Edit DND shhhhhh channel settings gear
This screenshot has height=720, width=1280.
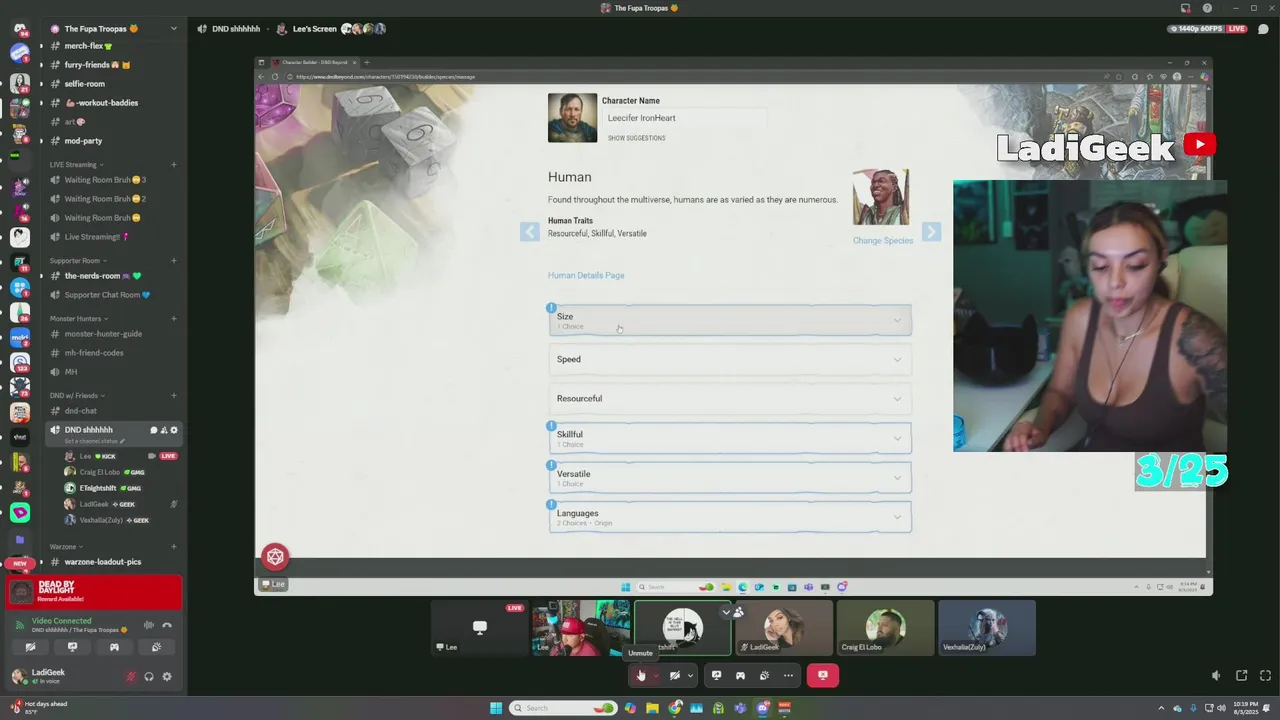click(174, 430)
